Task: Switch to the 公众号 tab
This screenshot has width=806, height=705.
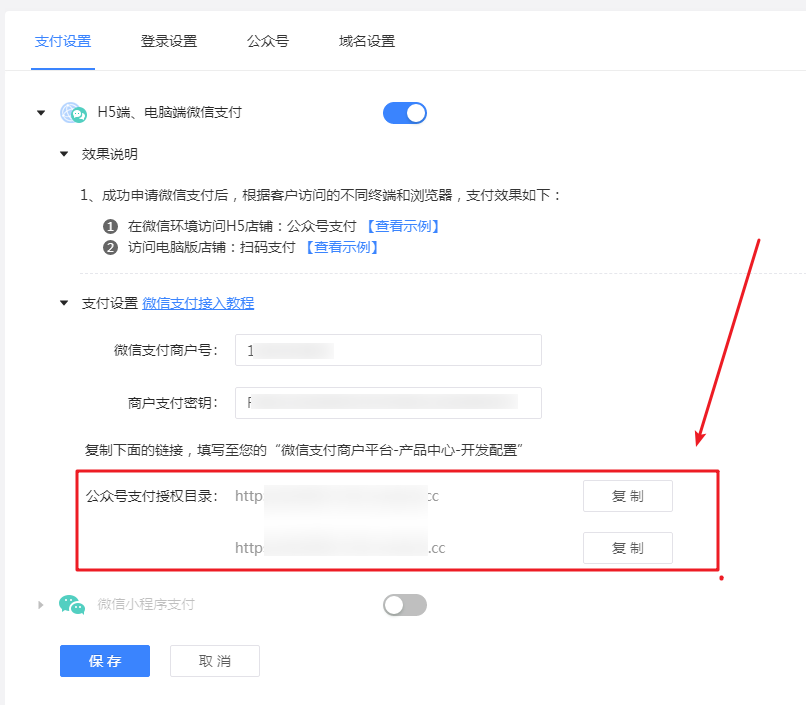Action: (x=268, y=41)
